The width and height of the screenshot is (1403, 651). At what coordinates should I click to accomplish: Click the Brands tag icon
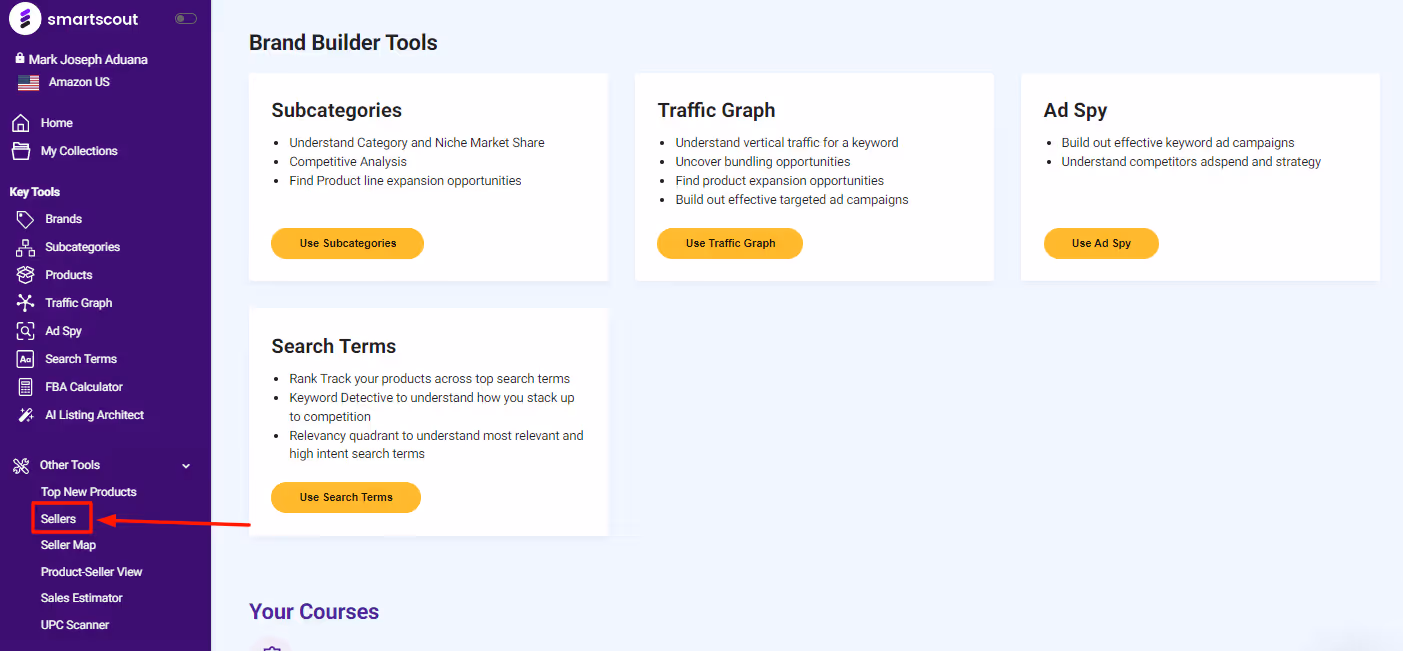[26, 219]
